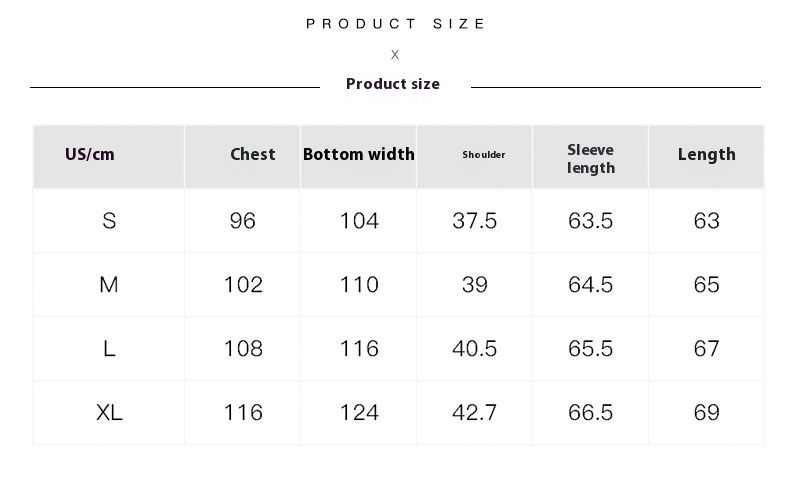This screenshot has height=477, width=790.
Task: Click the Sleeve length column header
Action: coord(591,159)
